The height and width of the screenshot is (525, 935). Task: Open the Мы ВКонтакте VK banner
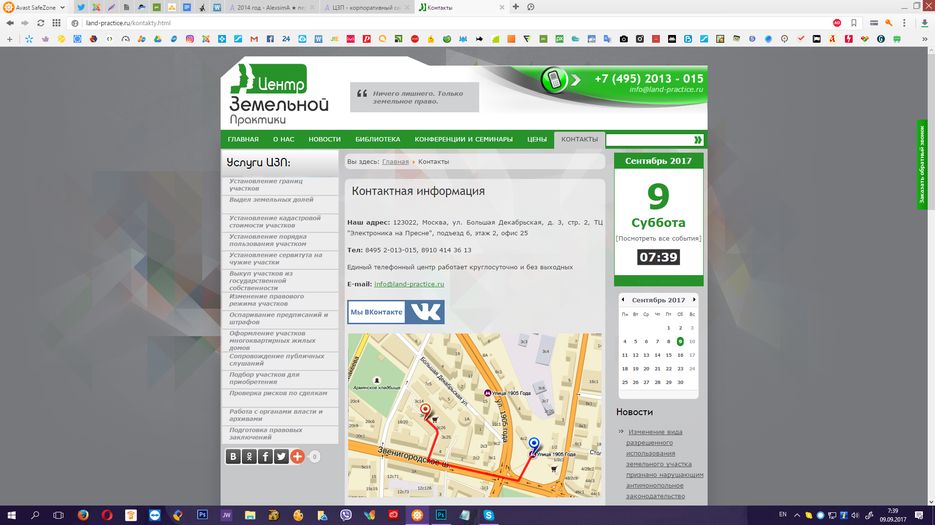[x=396, y=312]
